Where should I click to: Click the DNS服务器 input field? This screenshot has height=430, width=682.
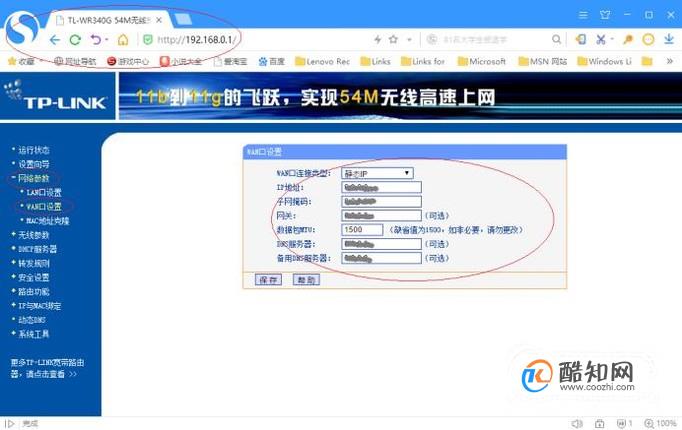pyautogui.click(x=381, y=244)
